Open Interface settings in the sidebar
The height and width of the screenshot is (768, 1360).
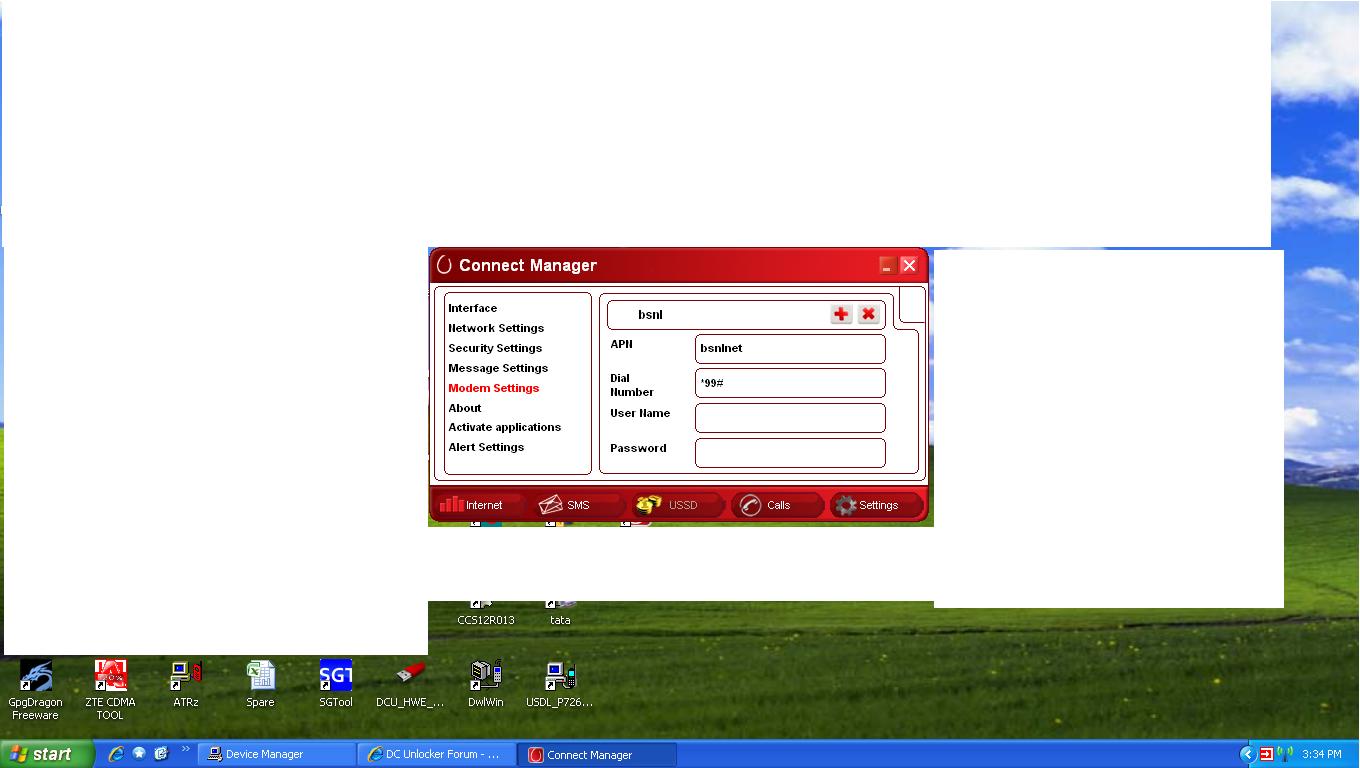pos(472,308)
